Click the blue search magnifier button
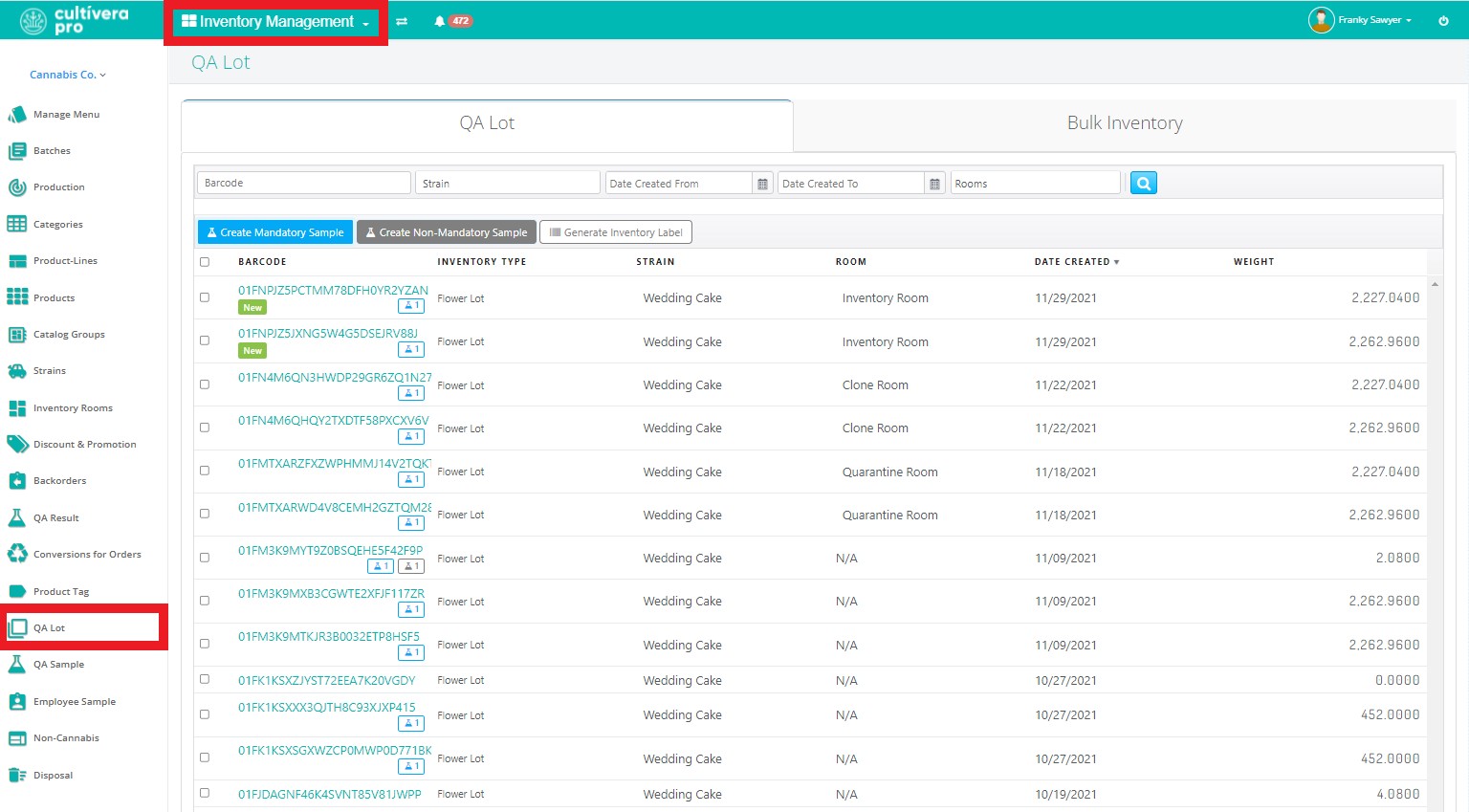This screenshot has width=1469, height=812. coord(1143,183)
